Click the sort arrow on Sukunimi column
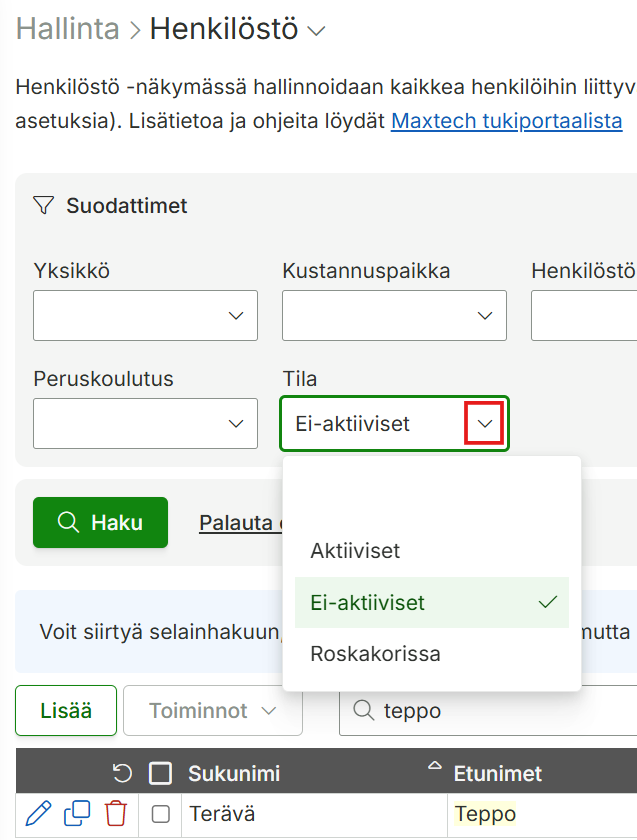Image resolution: width=637 pixels, height=840 pixels. (x=435, y=765)
